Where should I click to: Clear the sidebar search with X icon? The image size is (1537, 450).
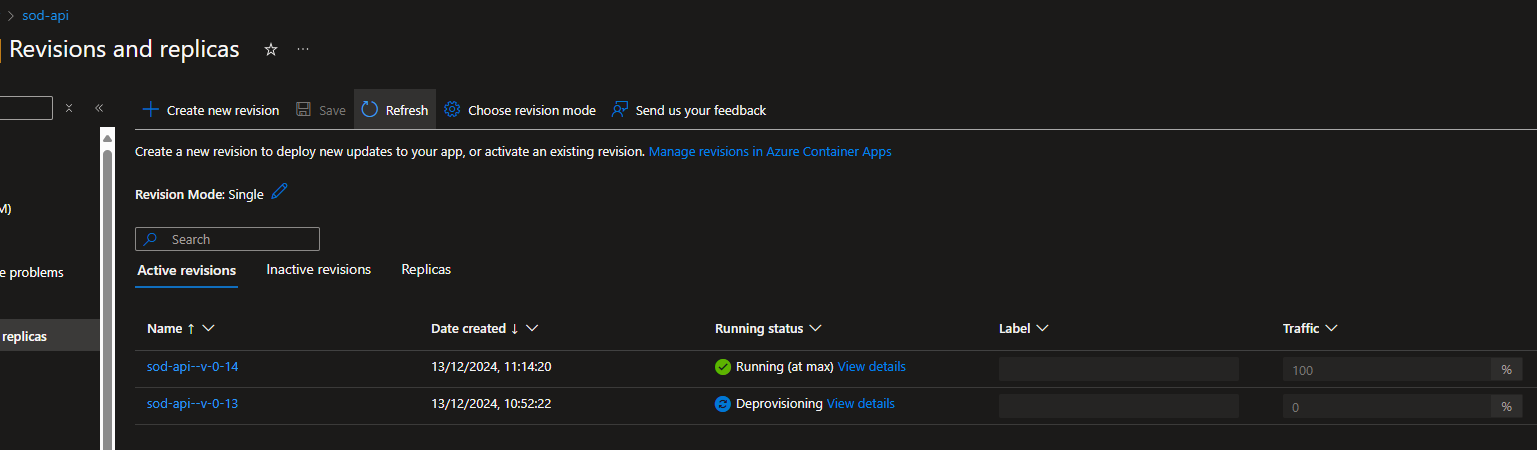[x=69, y=108]
